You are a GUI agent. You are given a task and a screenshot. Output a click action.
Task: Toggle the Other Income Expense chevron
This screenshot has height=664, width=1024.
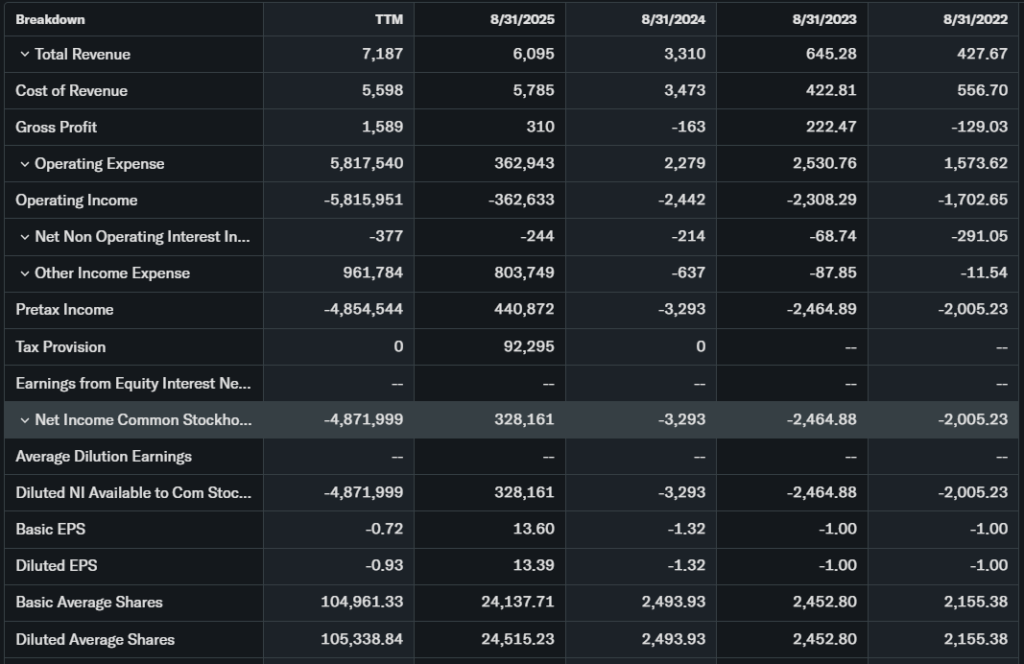[x=24, y=273]
